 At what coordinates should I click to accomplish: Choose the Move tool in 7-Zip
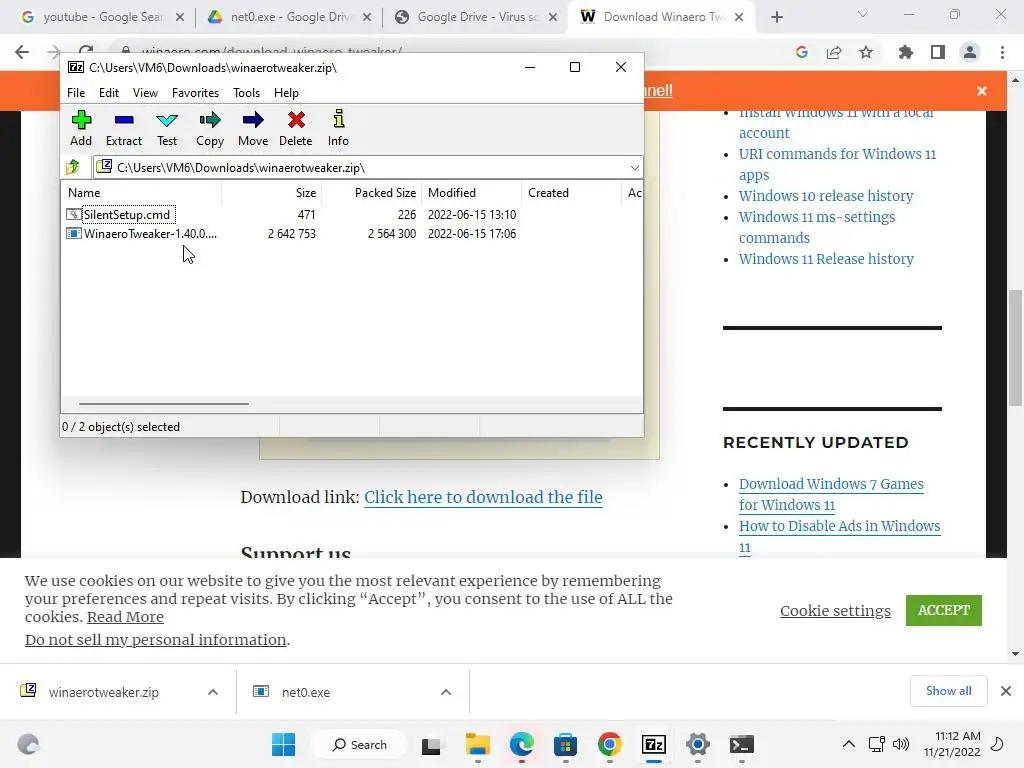pos(253,129)
